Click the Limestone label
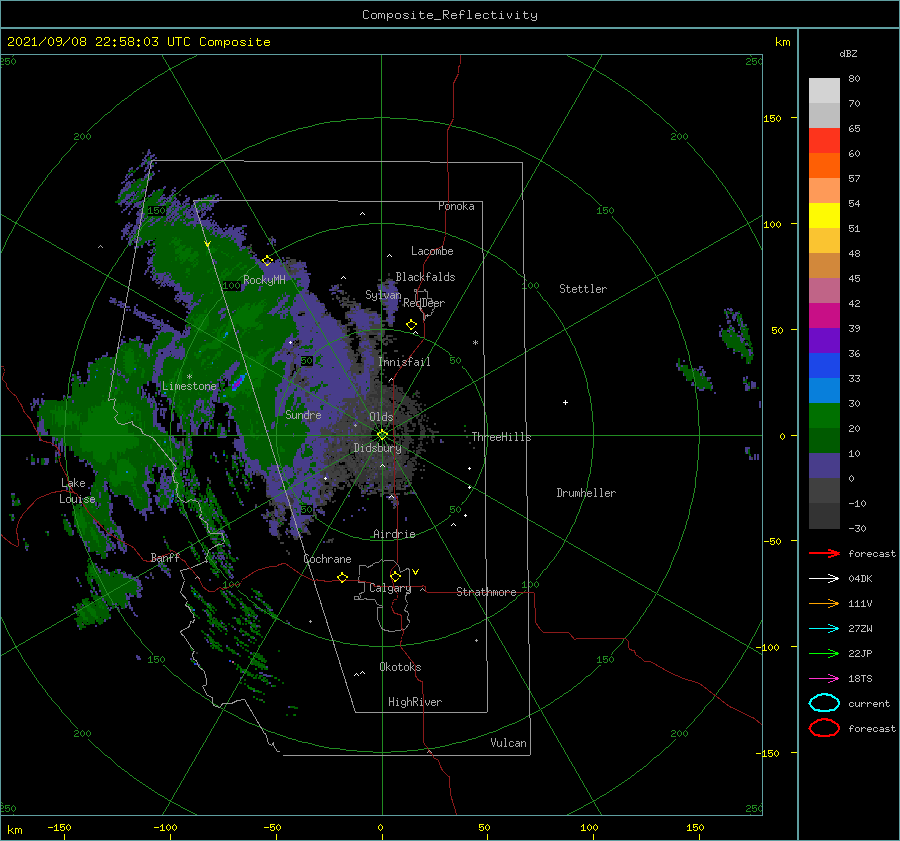 tap(189, 386)
